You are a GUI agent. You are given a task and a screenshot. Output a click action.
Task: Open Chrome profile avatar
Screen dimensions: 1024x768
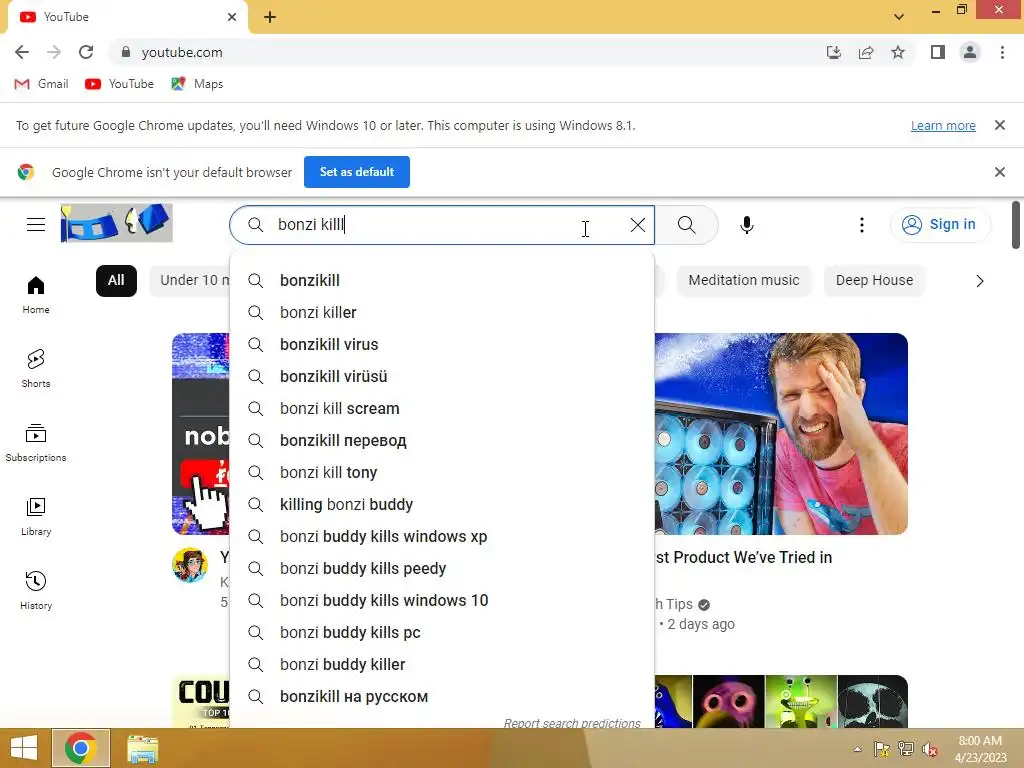click(970, 52)
